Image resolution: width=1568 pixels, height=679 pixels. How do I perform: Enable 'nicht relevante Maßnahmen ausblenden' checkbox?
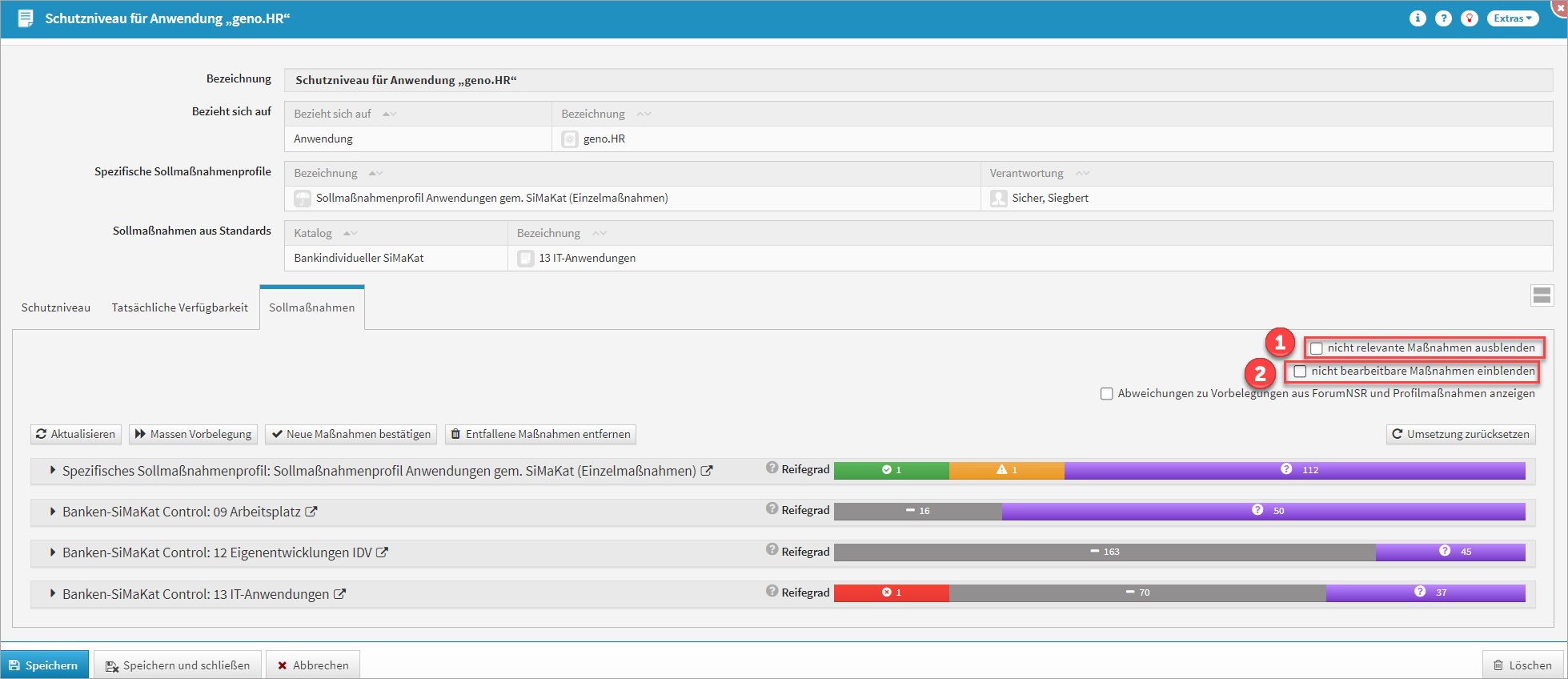click(x=1317, y=348)
